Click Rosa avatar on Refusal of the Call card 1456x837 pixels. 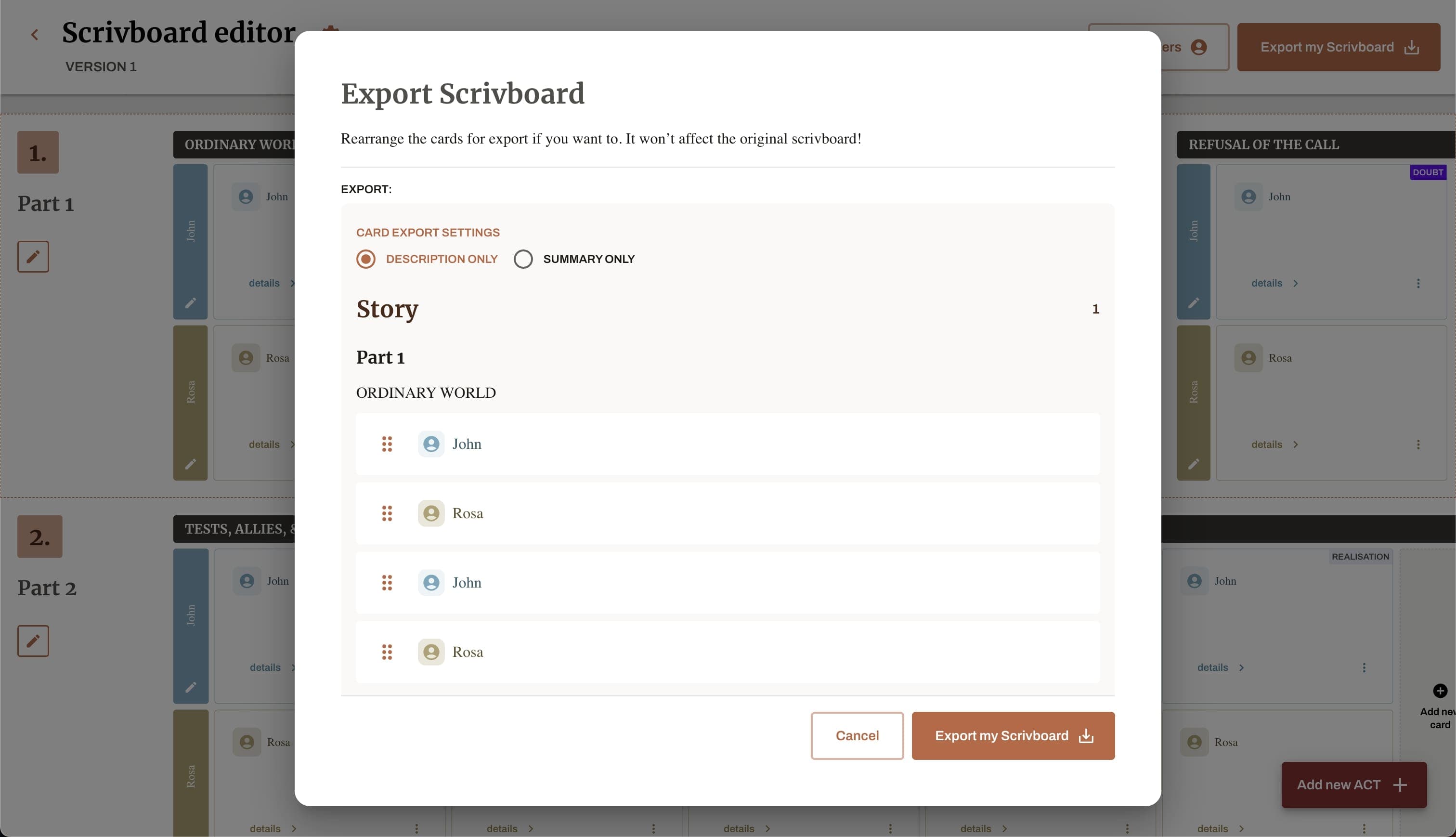point(1248,358)
